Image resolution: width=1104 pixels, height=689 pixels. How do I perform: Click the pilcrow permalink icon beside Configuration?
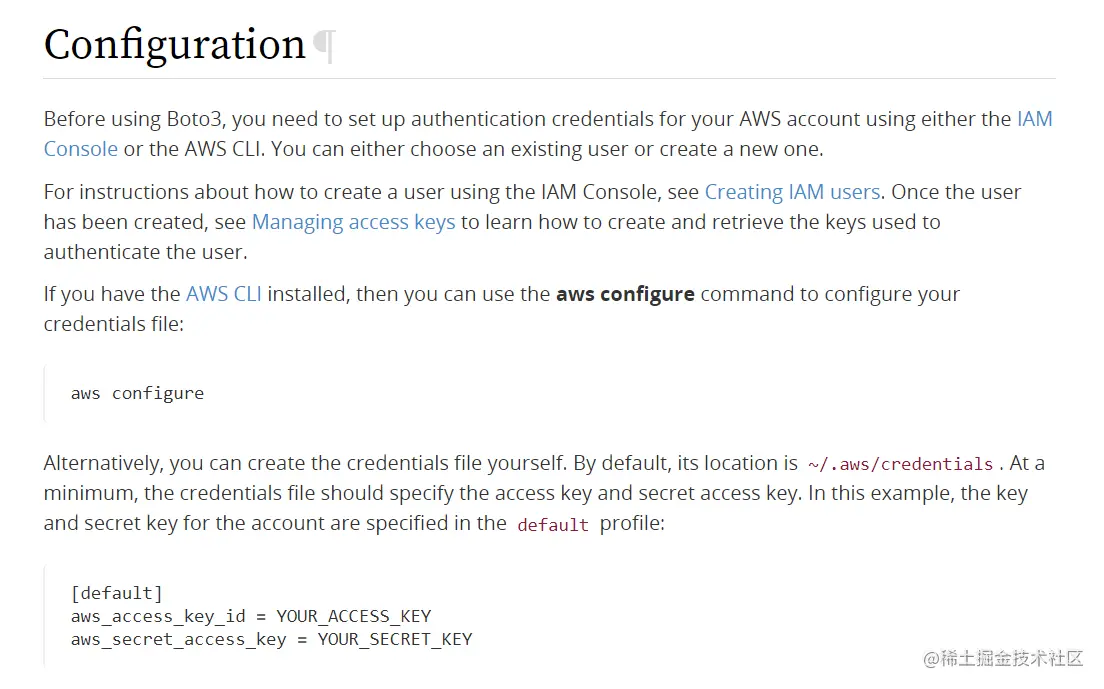point(325,46)
